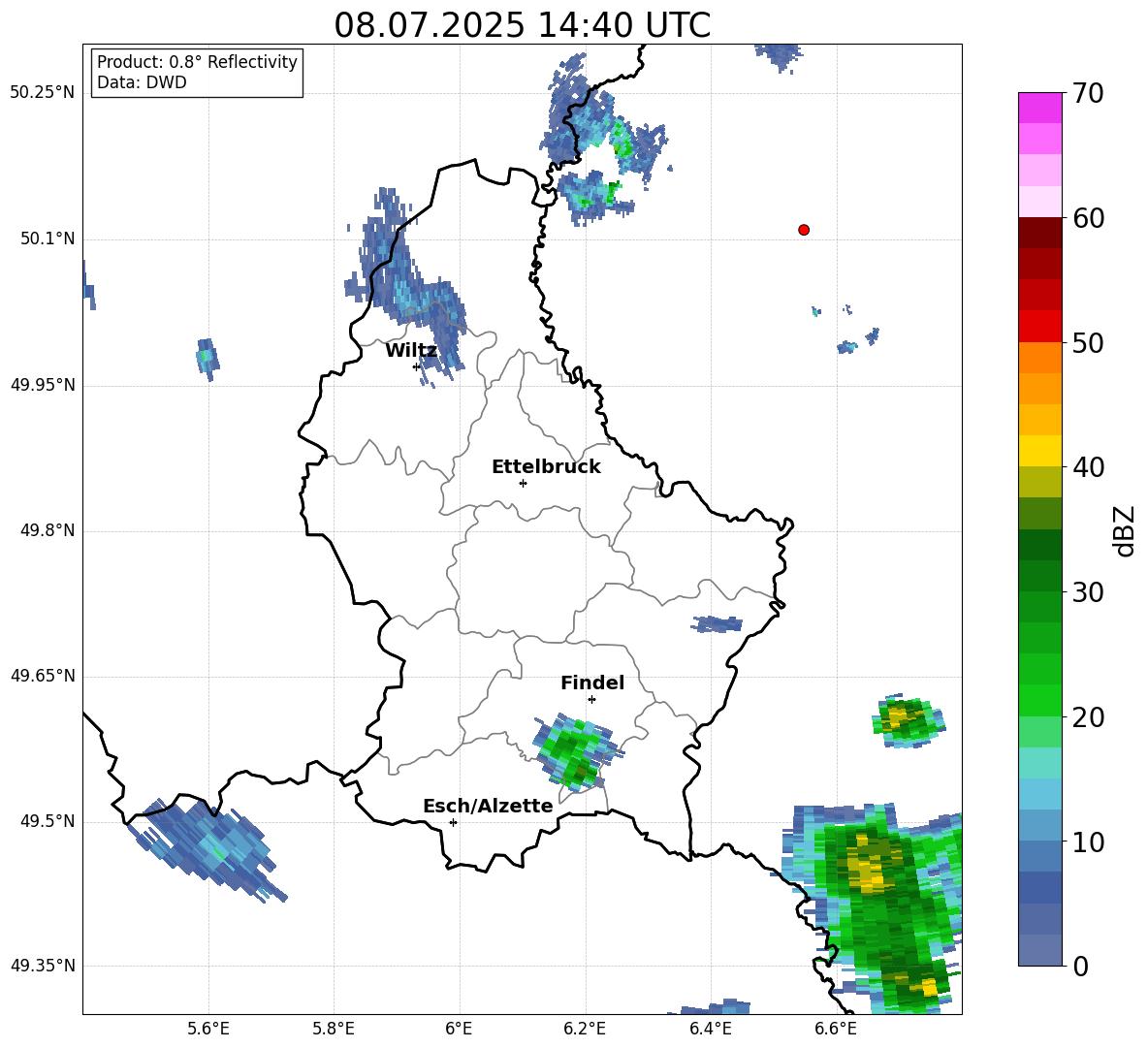Click the magenta top colorbar segment
Viewport: 1148px width, 1048px height.
pyautogui.click(x=1040, y=108)
